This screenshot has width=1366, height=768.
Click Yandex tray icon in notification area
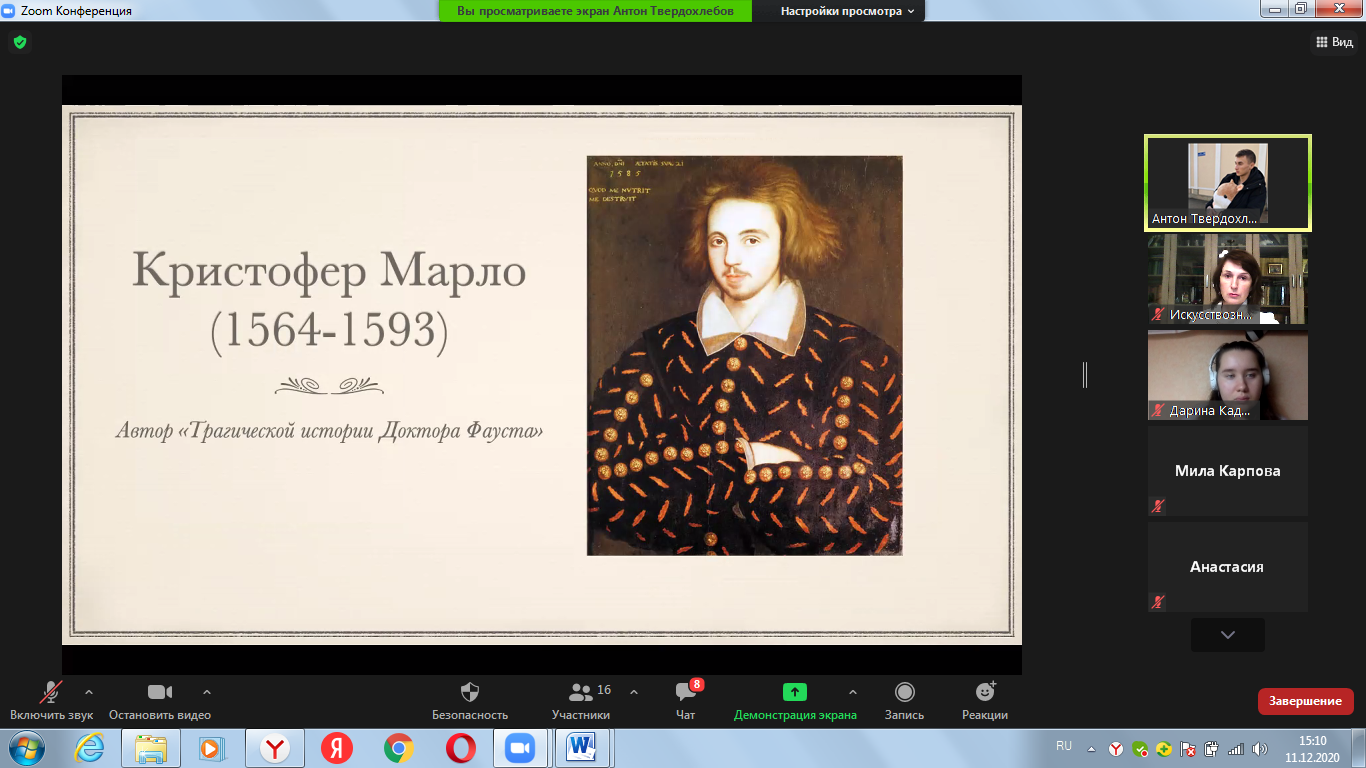[x=1116, y=748]
